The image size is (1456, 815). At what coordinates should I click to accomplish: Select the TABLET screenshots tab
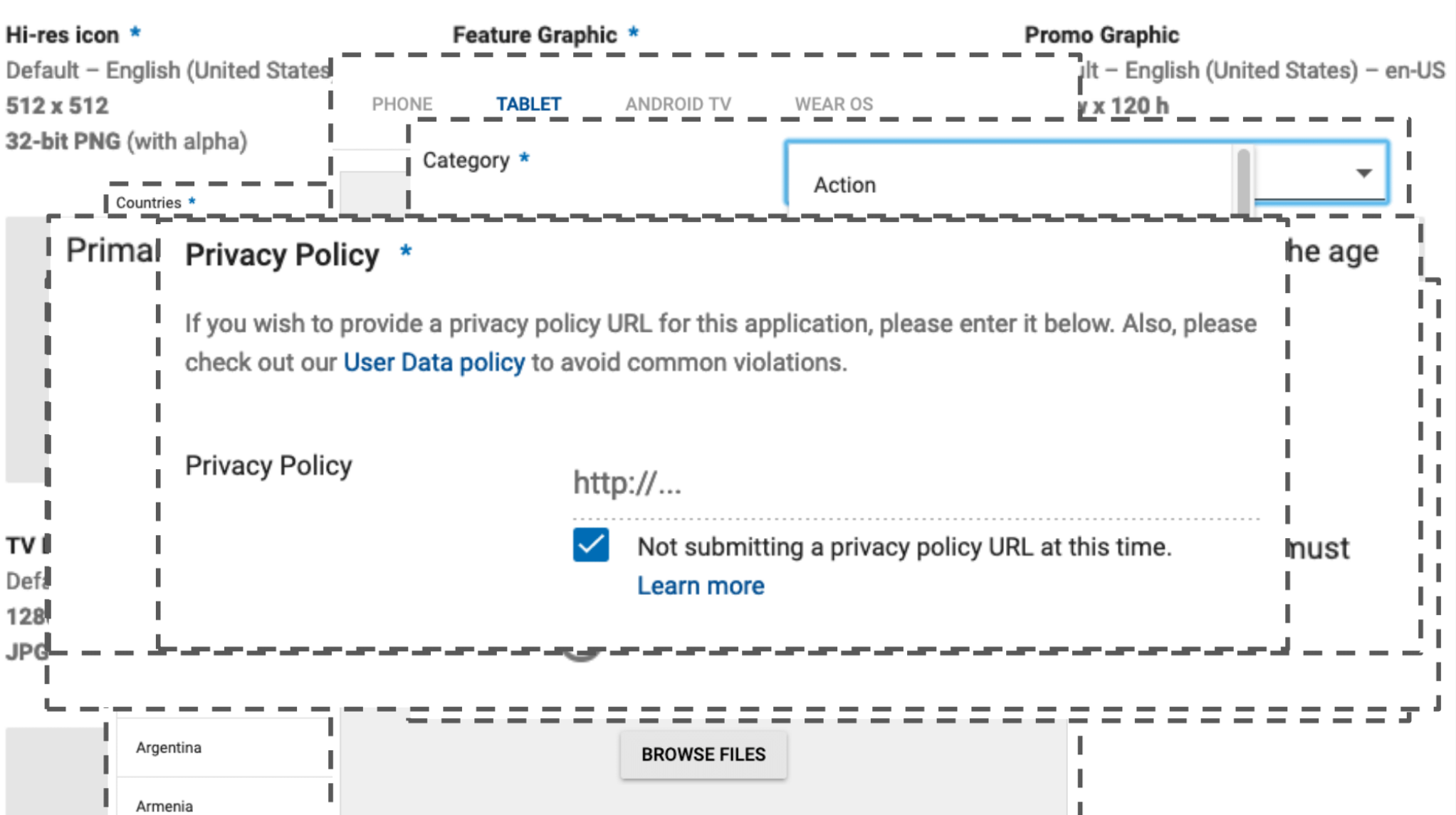(x=528, y=104)
